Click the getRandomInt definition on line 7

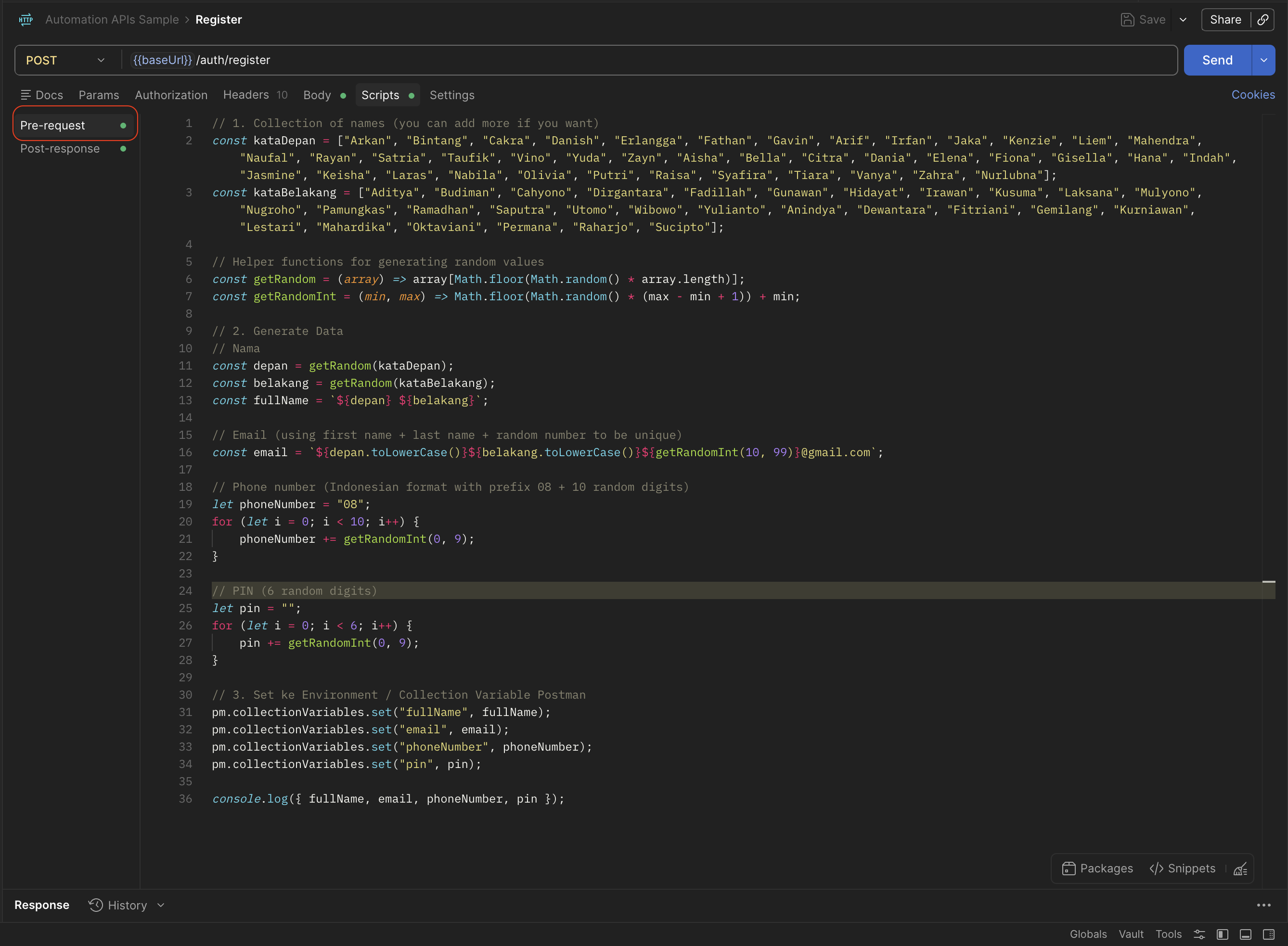tap(506, 296)
